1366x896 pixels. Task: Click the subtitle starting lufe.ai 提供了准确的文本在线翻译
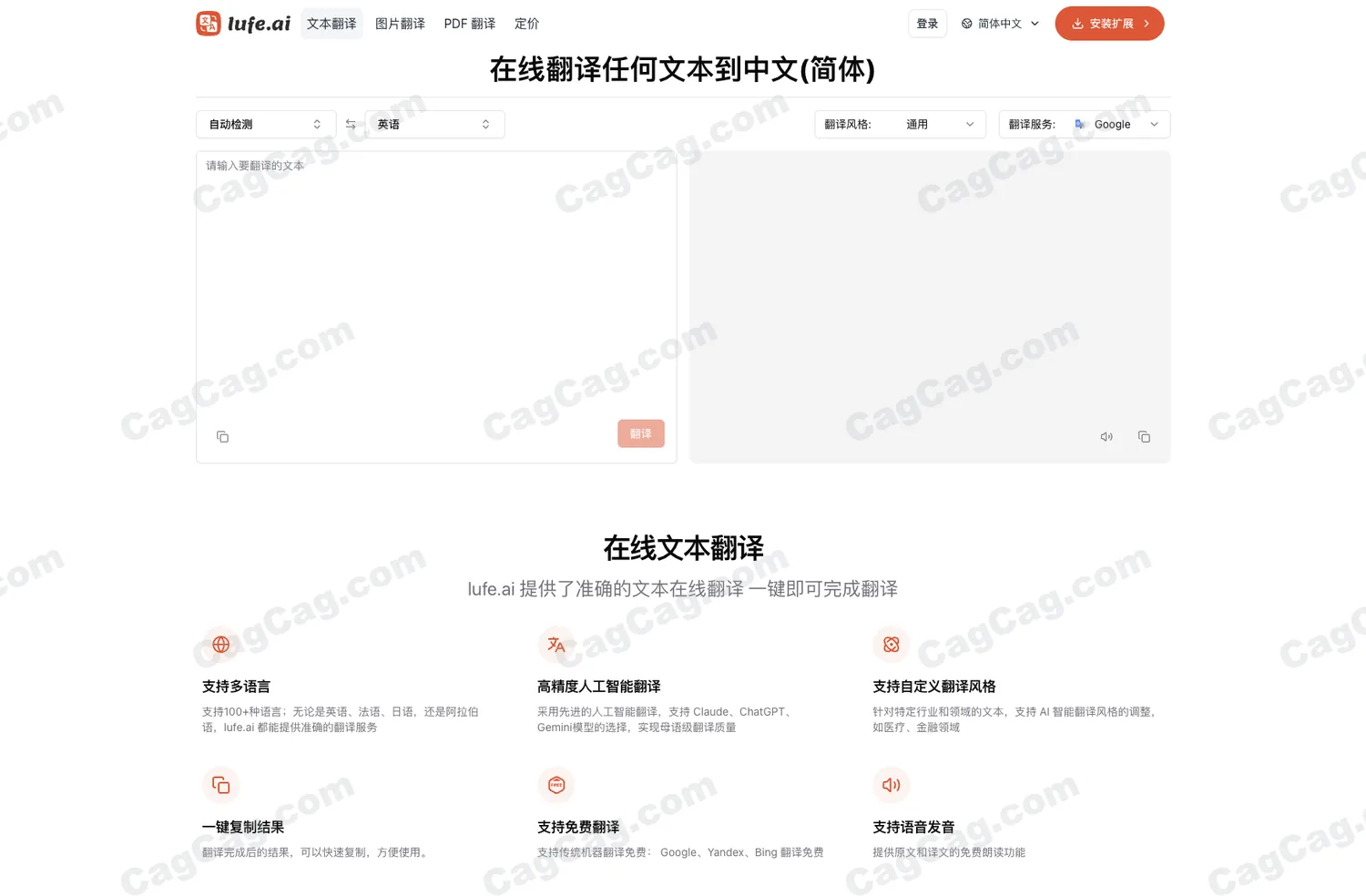point(683,589)
